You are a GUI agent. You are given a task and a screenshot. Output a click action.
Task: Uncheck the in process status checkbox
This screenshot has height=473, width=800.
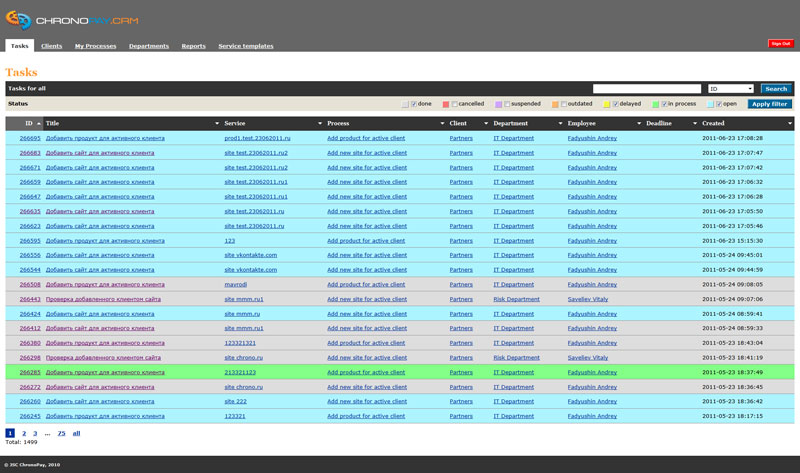pos(664,104)
